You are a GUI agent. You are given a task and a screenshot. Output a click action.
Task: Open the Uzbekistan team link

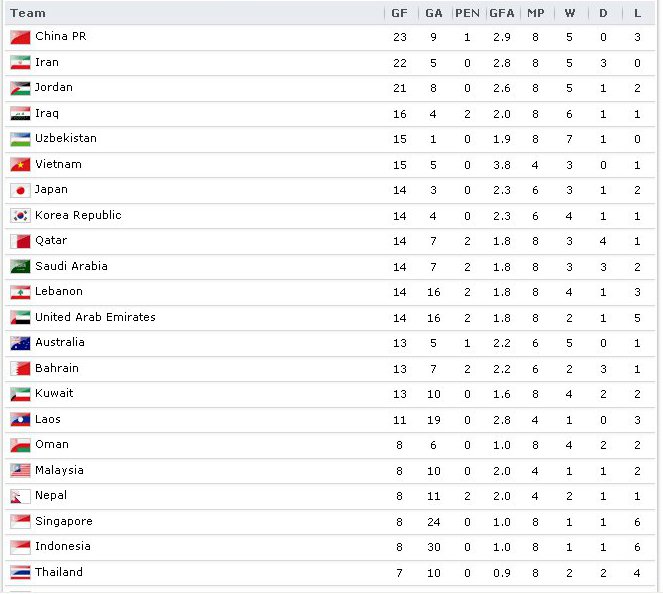66,138
